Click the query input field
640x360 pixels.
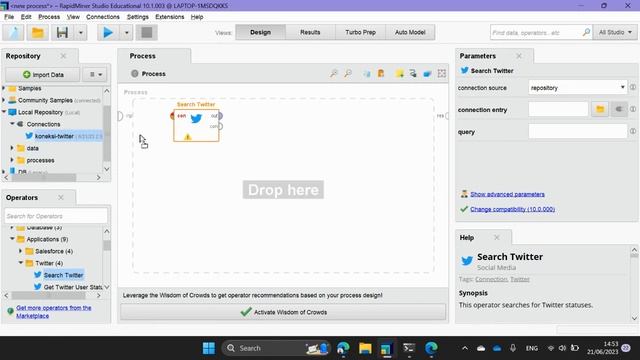[577, 131]
